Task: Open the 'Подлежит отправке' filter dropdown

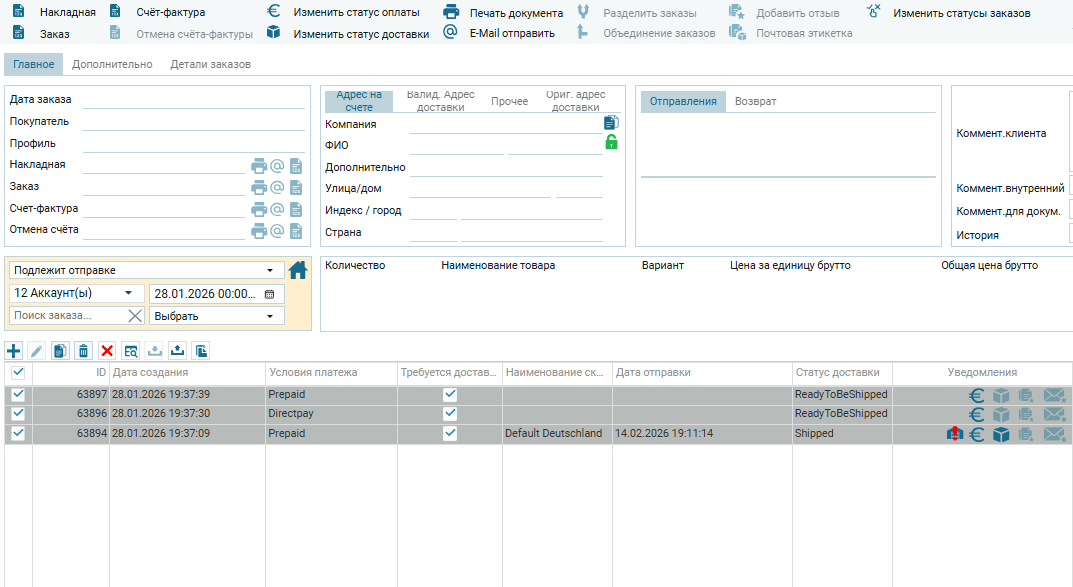Action: point(145,271)
